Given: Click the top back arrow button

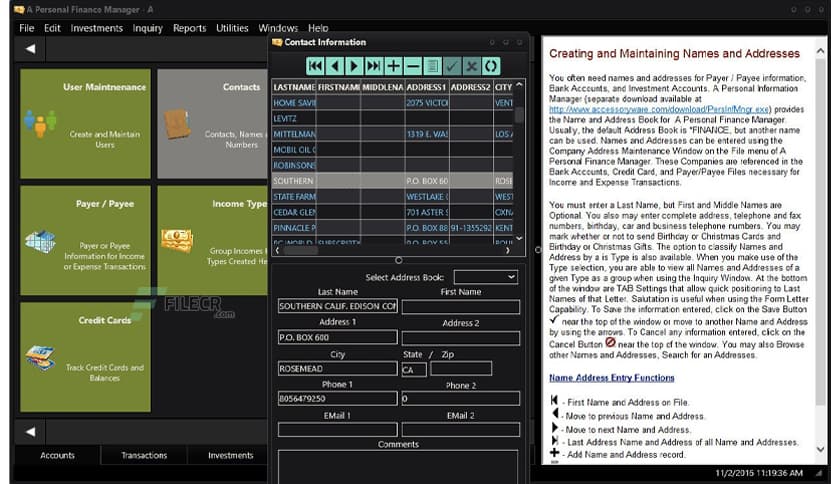Looking at the screenshot, I should [31, 49].
